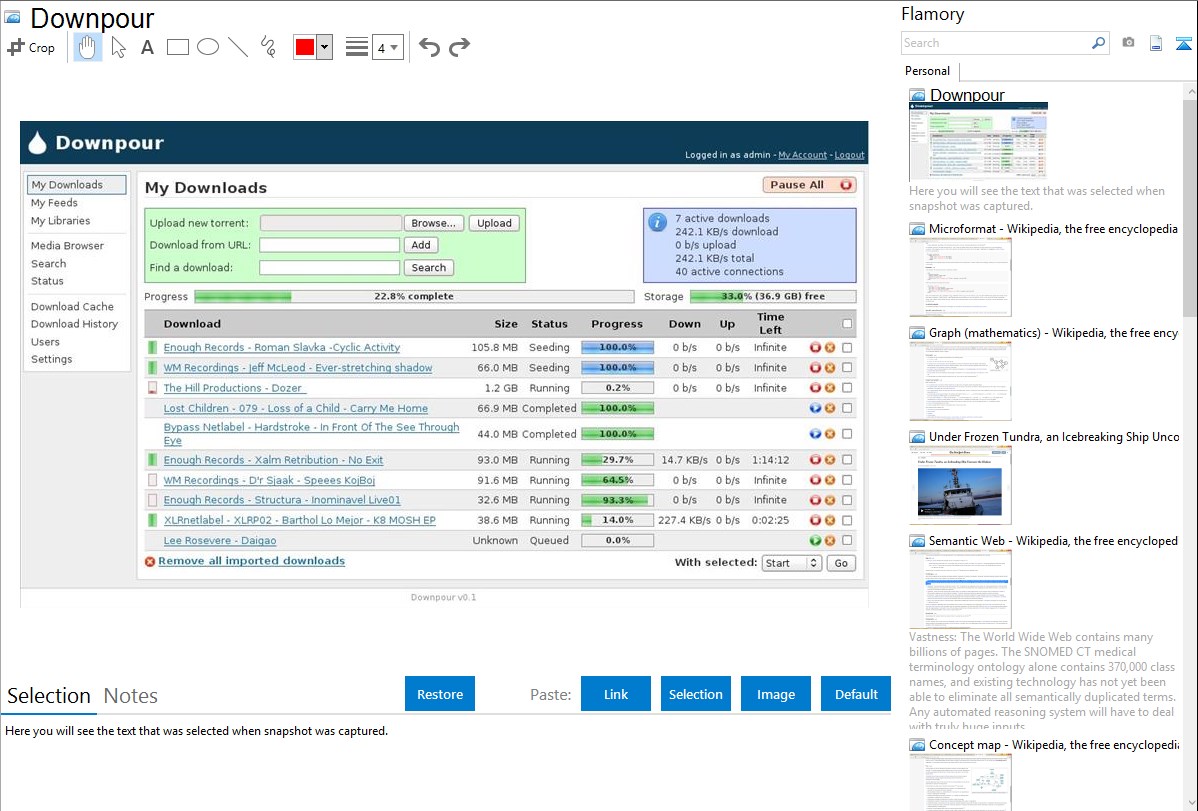1198x811 pixels.
Task: Tick checkbox for The Hill Productions Dozer row
Action: [847, 388]
